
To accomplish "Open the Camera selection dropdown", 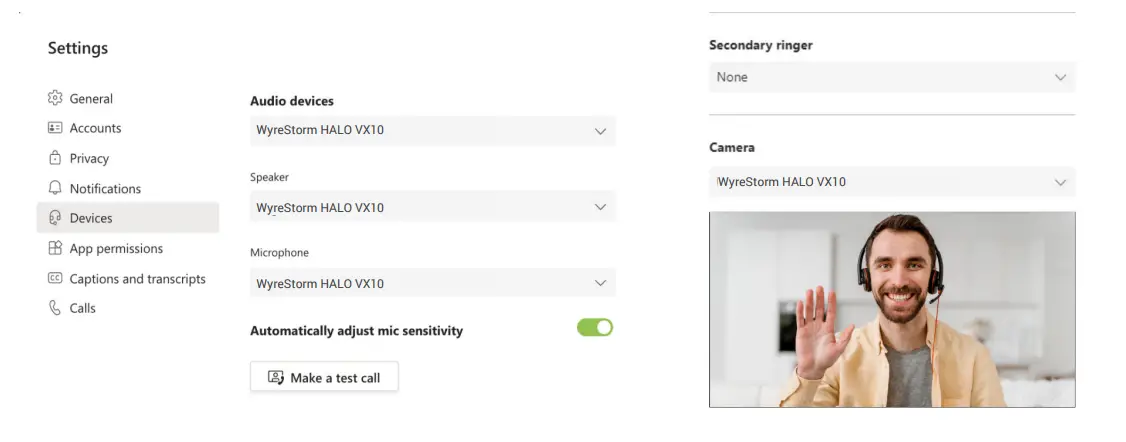I will [891, 182].
